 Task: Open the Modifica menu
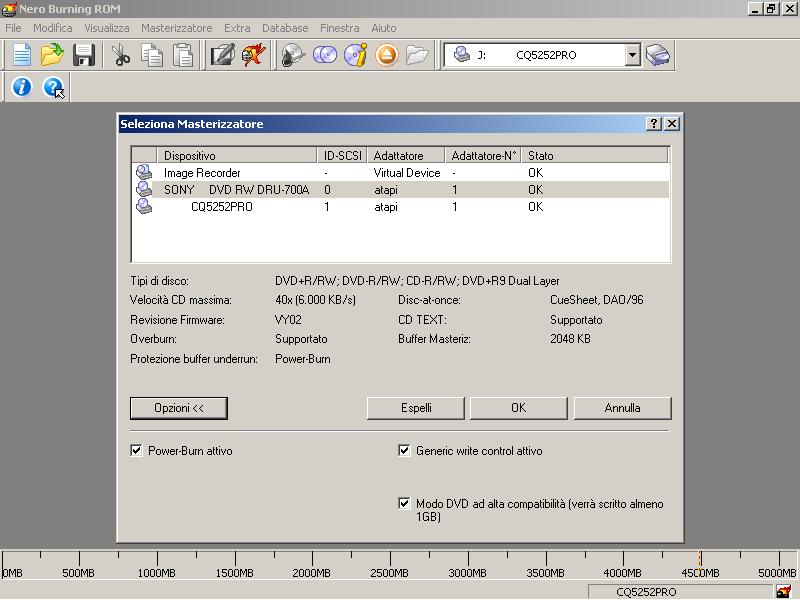53,28
